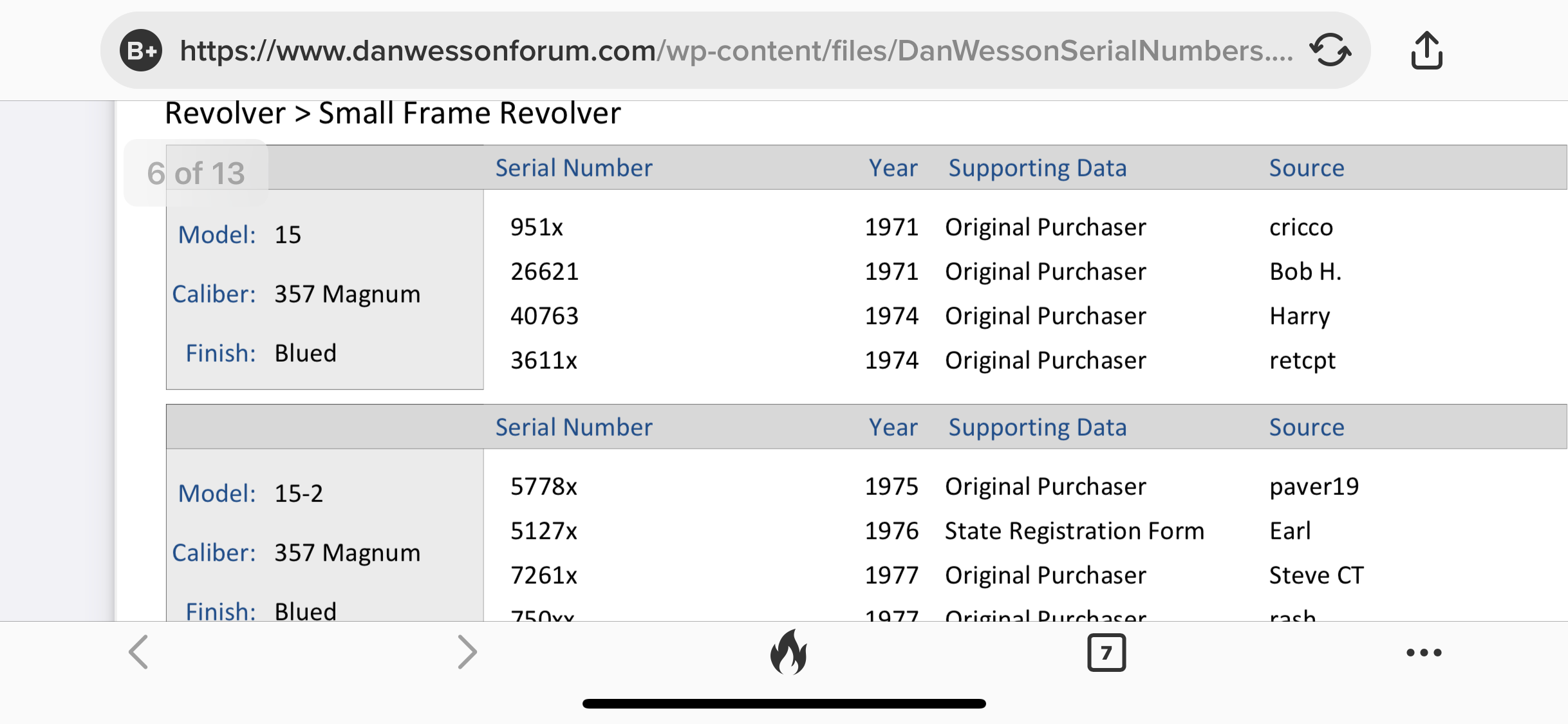Tap the danwessonforum.com URL address field

pyautogui.click(x=734, y=50)
